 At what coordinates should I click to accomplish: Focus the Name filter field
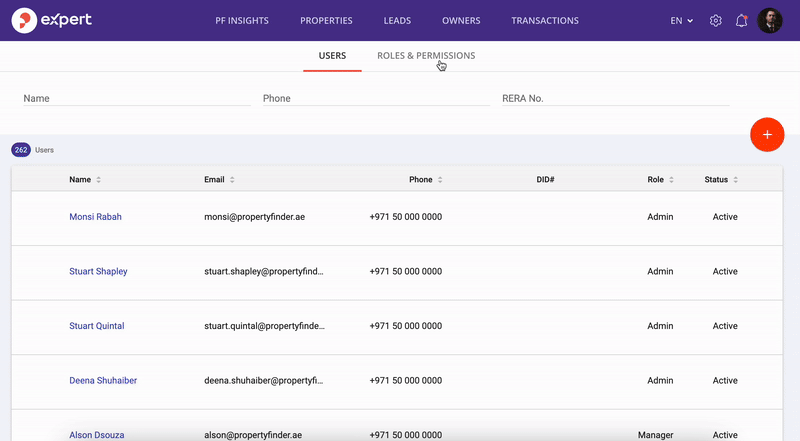point(137,99)
